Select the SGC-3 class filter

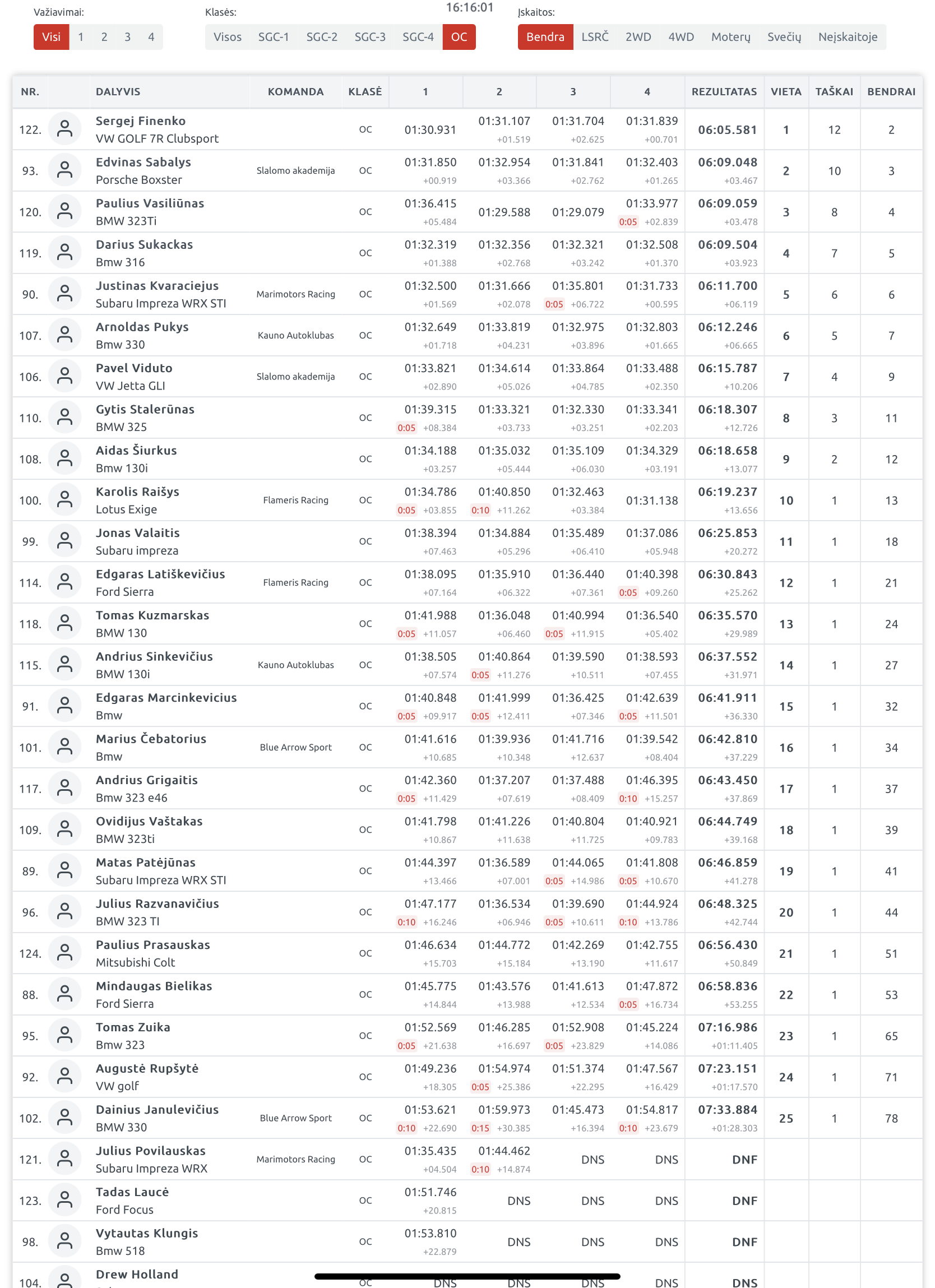click(x=370, y=37)
